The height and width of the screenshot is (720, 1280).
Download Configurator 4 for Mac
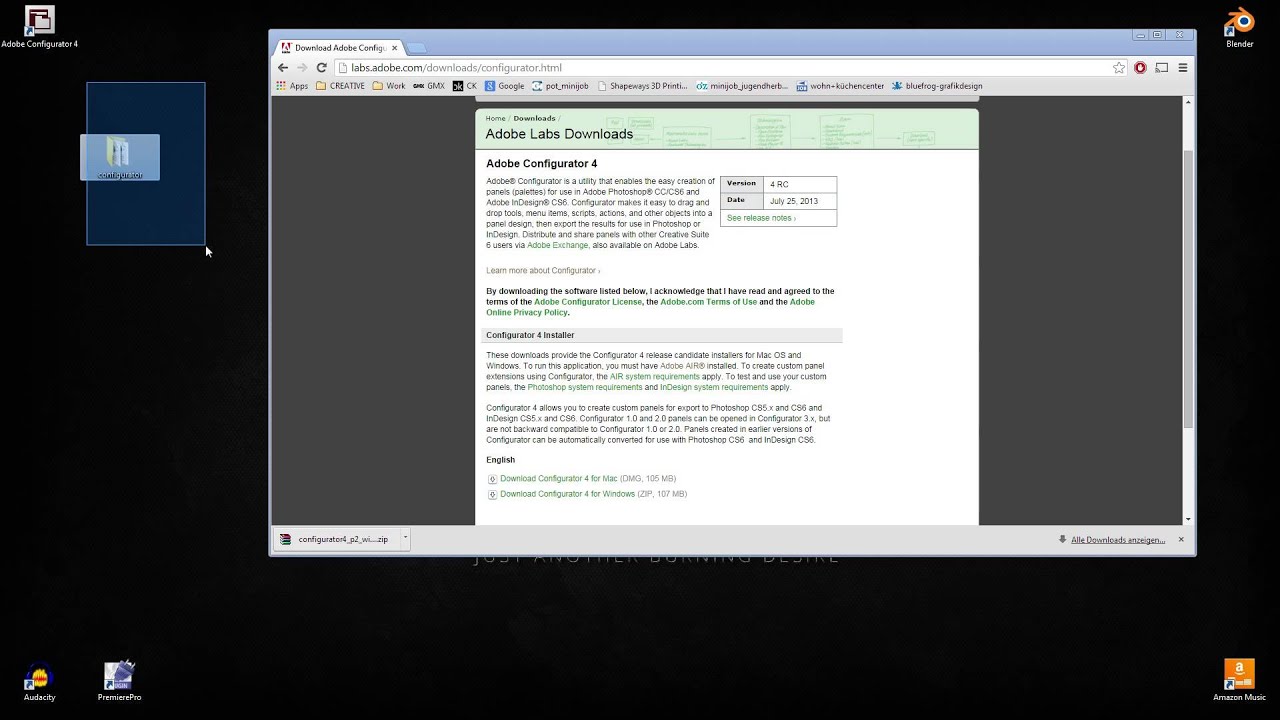pos(559,479)
